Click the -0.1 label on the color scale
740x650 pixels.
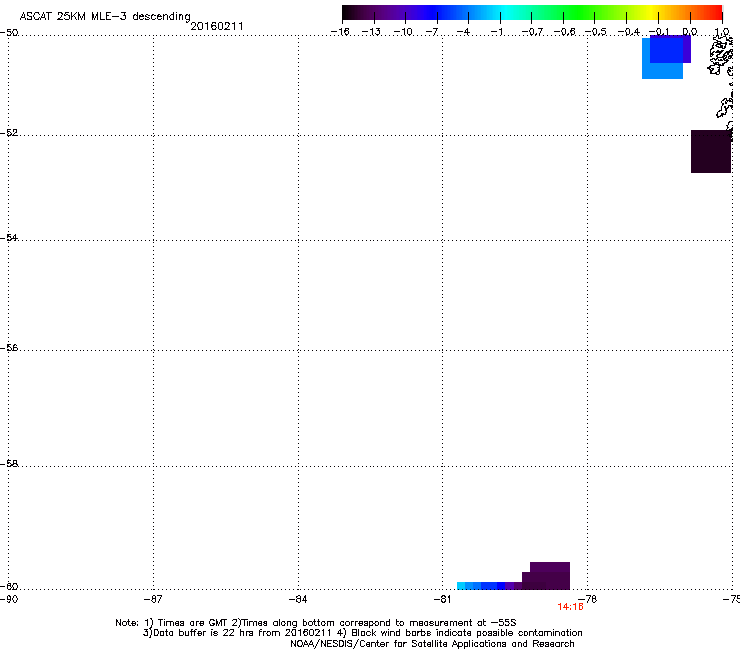(x=659, y=32)
